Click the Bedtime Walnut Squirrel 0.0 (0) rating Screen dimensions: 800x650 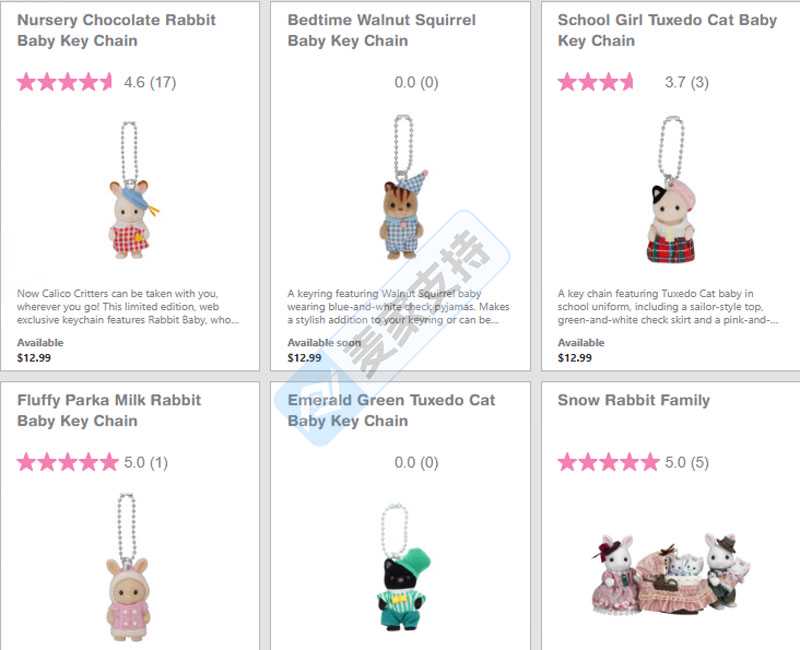click(416, 82)
